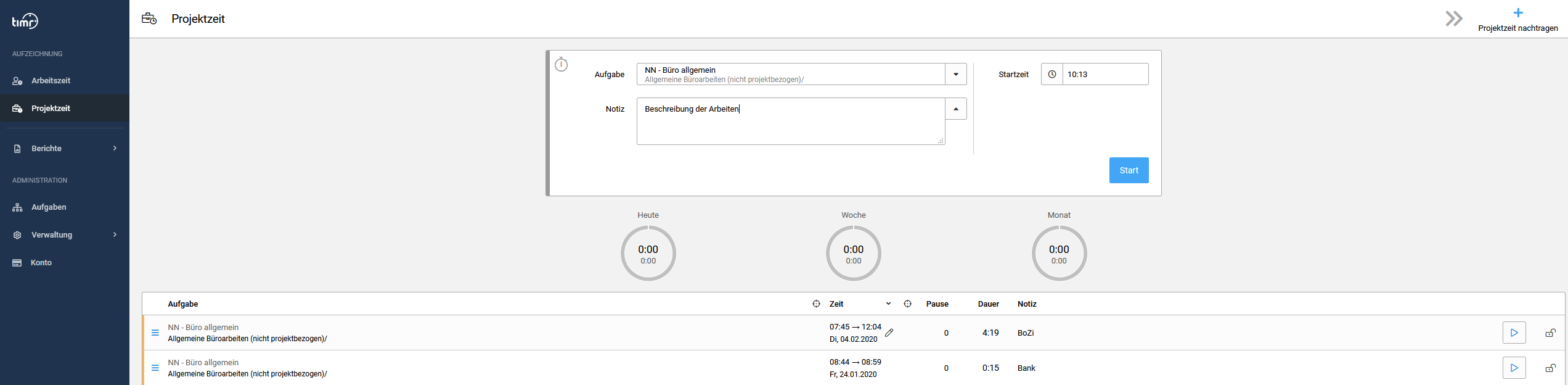
Task: Open the hamburger menu of the BoZi entry
Action: pyautogui.click(x=155, y=333)
